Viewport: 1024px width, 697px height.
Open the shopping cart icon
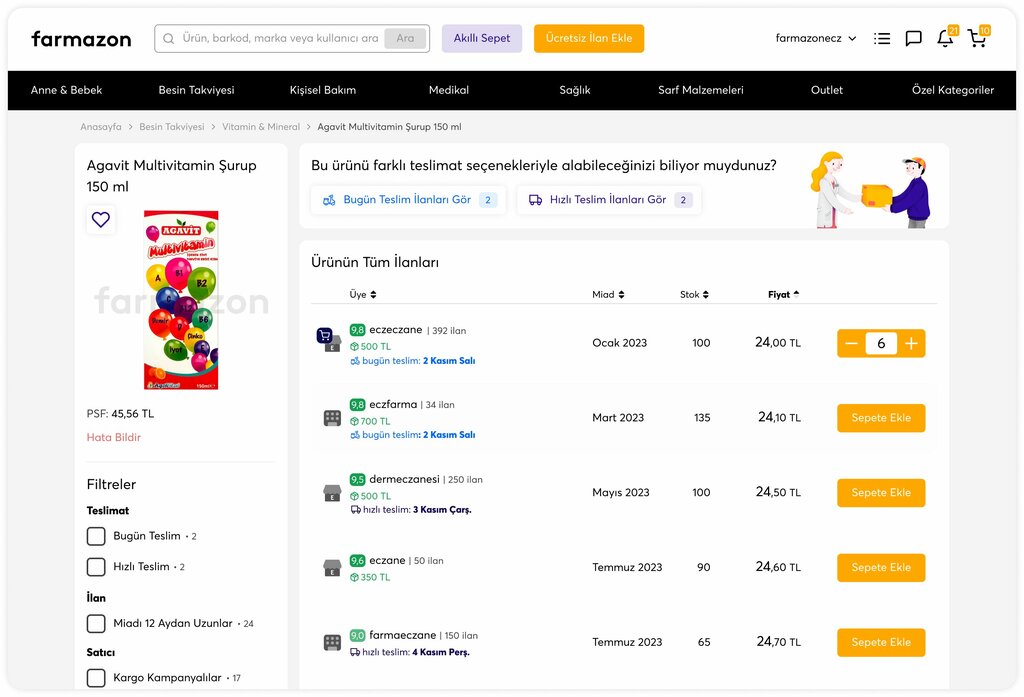(977, 39)
